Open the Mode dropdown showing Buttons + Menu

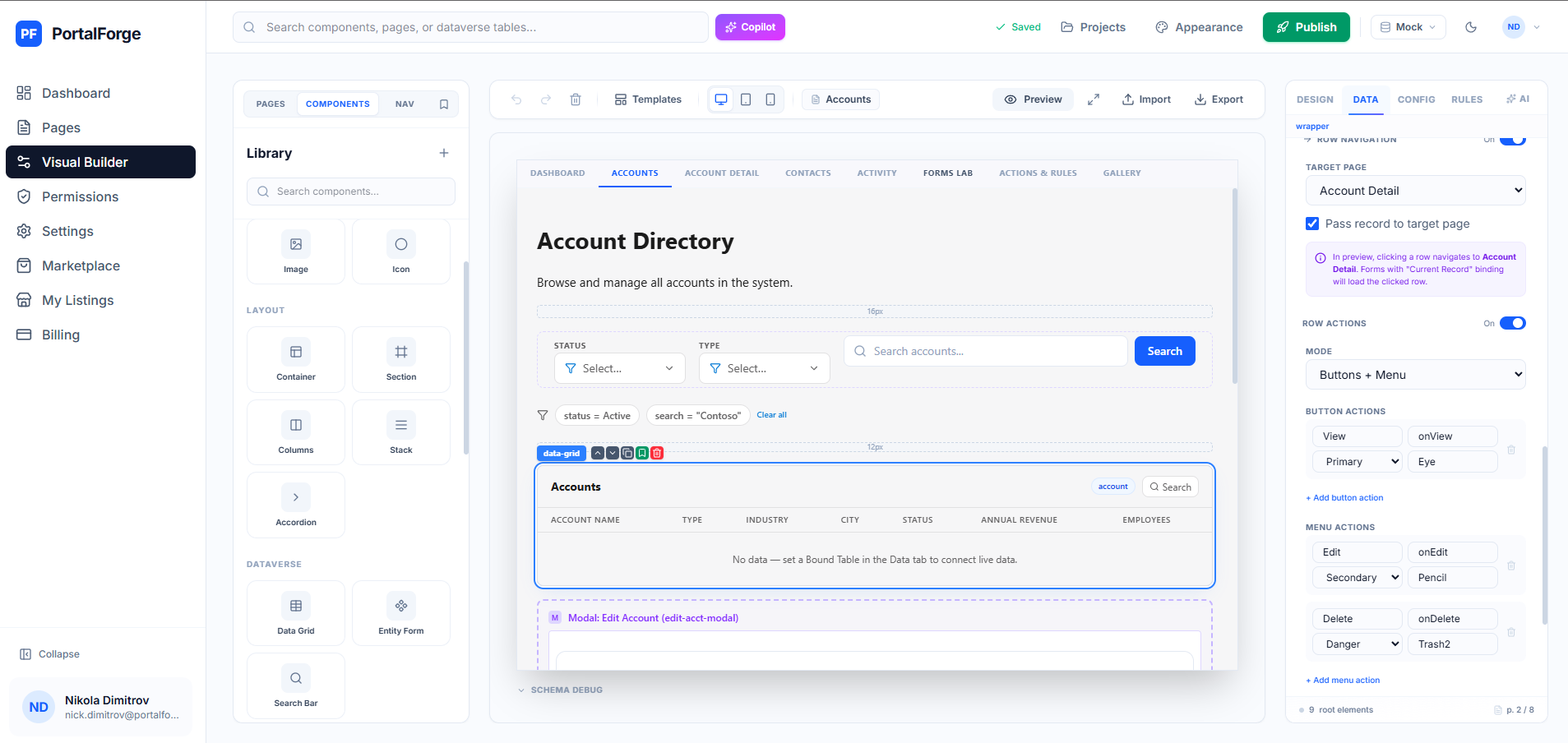pyautogui.click(x=1415, y=375)
